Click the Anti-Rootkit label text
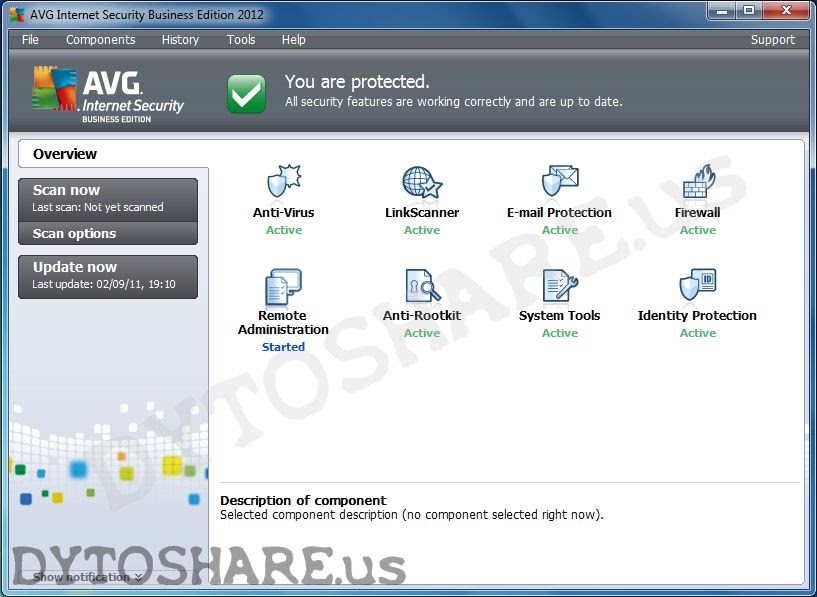 tap(422, 315)
